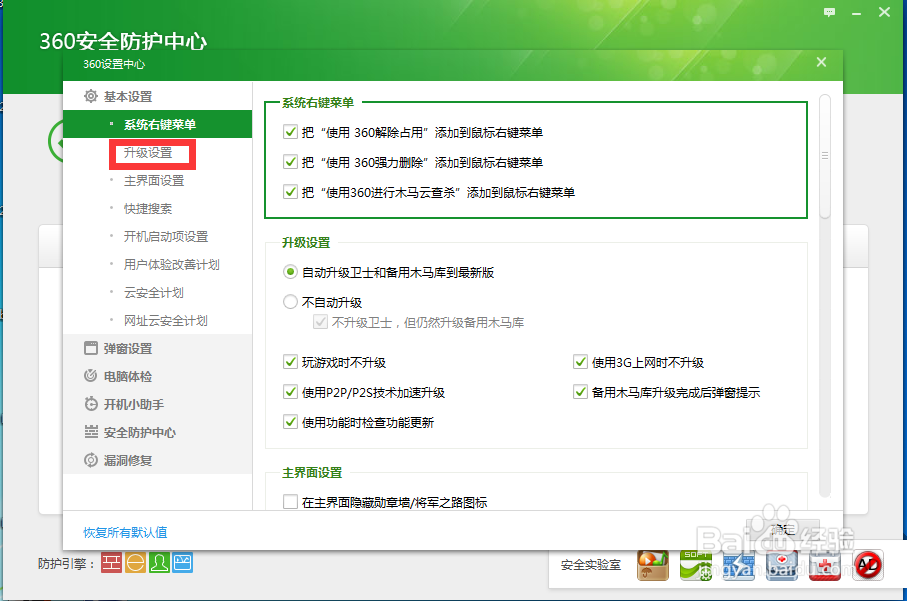The width and height of the screenshot is (907, 601).
Task: Click the radar icon beside 电脑体检
Action: (x=91, y=376)
